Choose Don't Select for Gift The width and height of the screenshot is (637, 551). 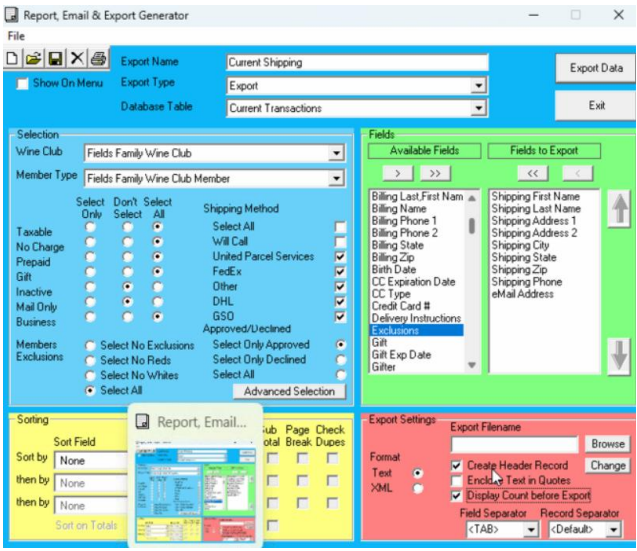[x=128, y=271]
